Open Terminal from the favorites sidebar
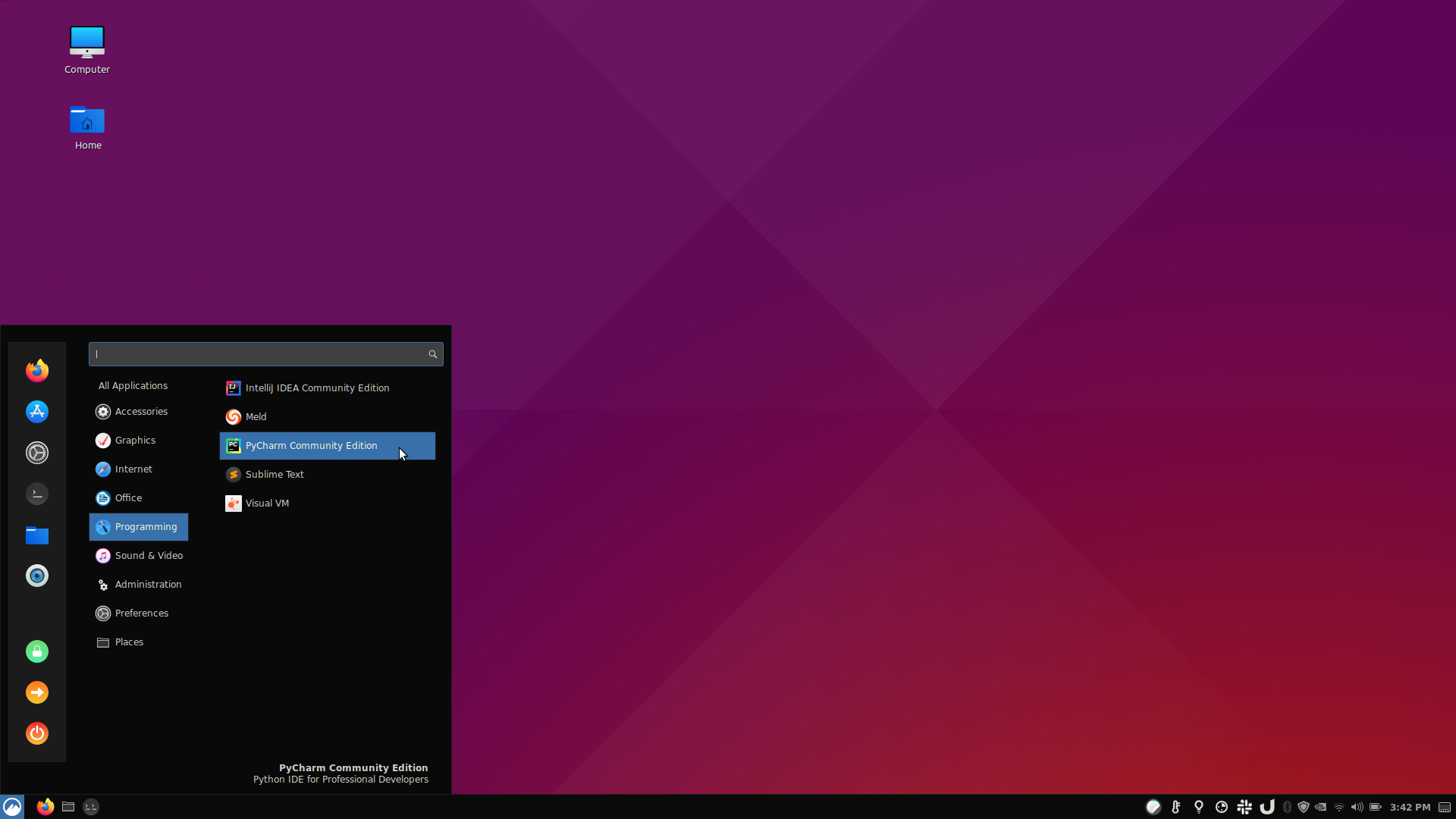1456x819 pixels. click(x=37, y=494)
